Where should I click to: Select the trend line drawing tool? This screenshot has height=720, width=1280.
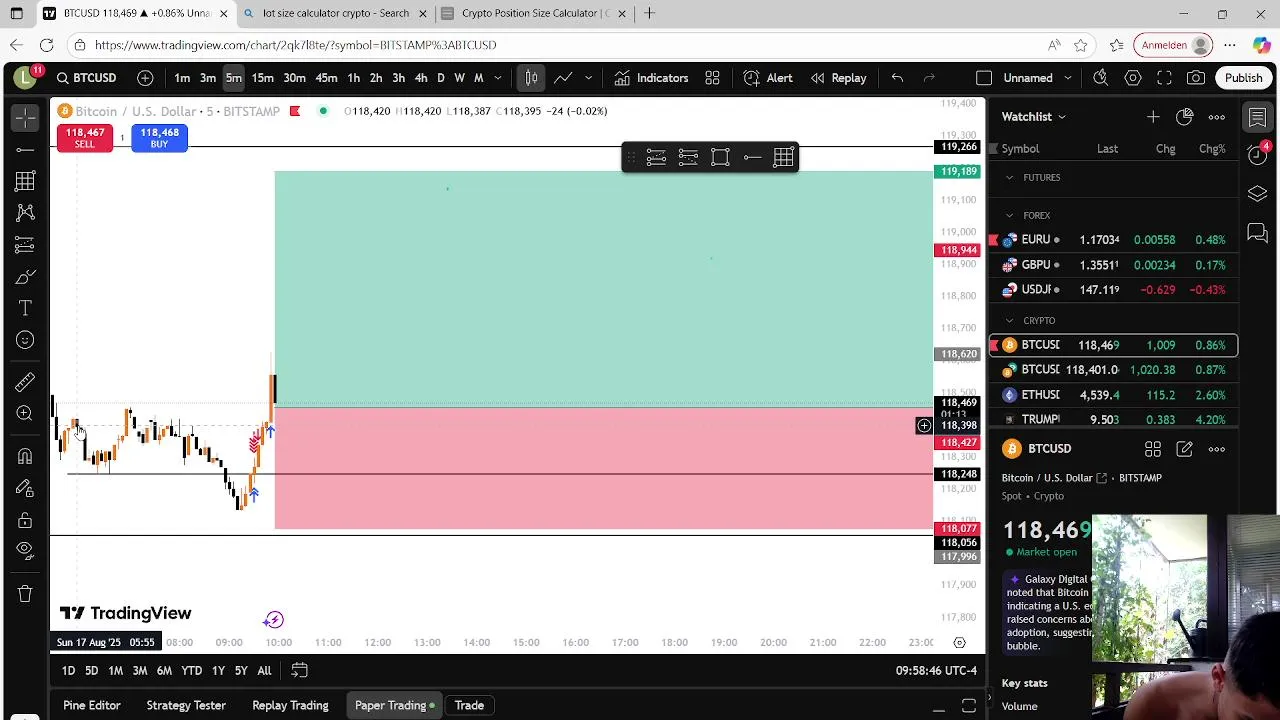pyautogui.click(x=25, y=150)
